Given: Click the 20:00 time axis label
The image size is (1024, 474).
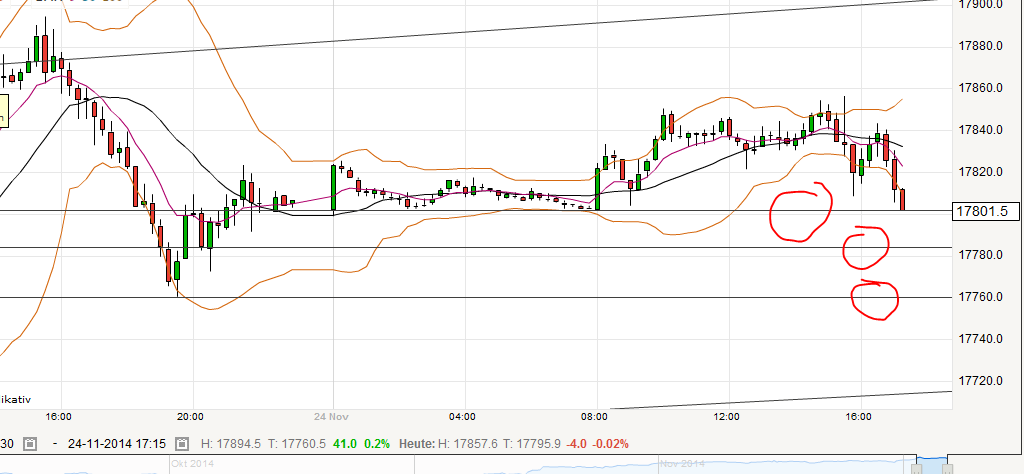Looking at the screenshot, I should [x=191, y=417].
